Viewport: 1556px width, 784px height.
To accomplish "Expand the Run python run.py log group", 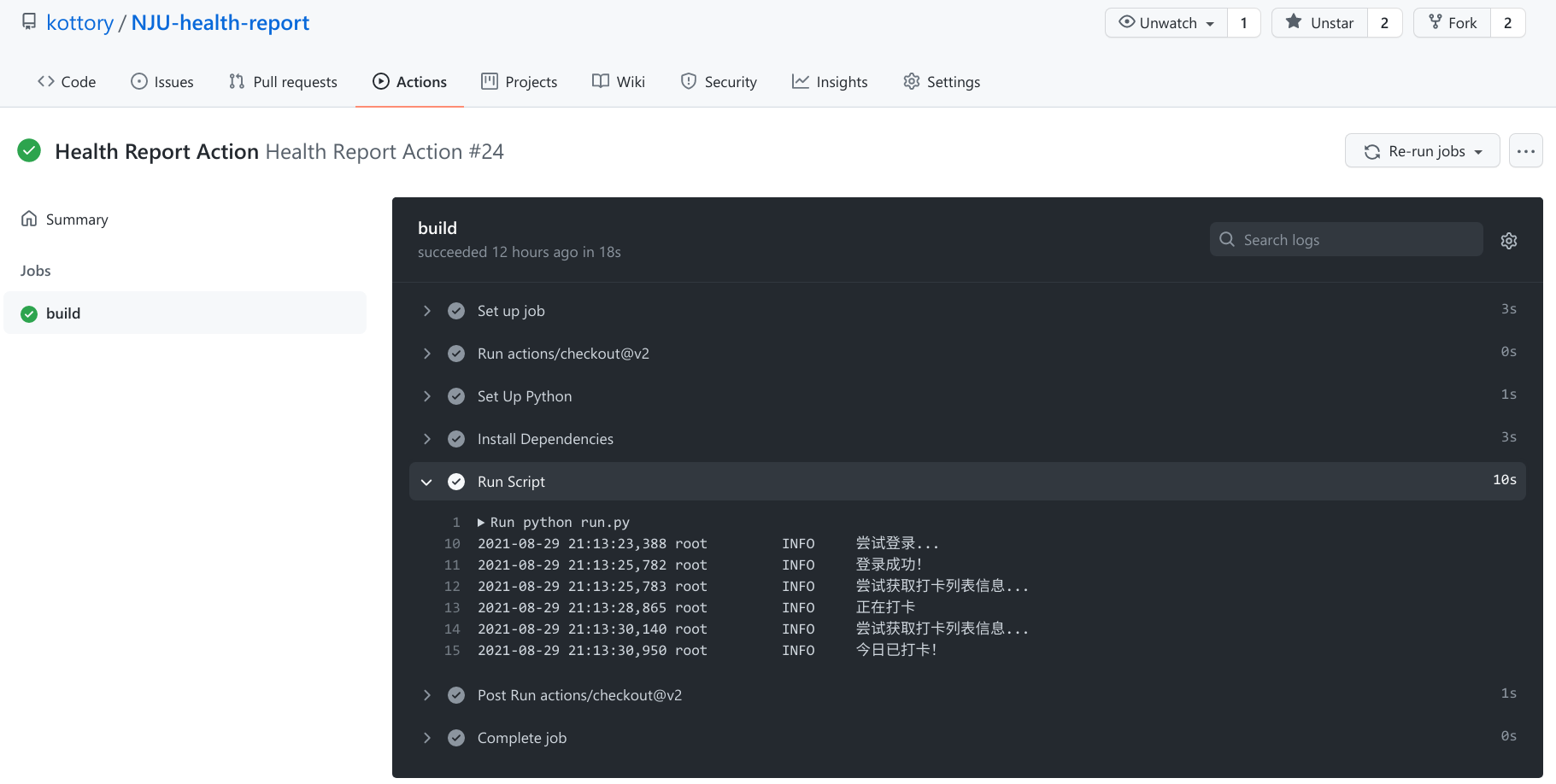I will 554,523.
